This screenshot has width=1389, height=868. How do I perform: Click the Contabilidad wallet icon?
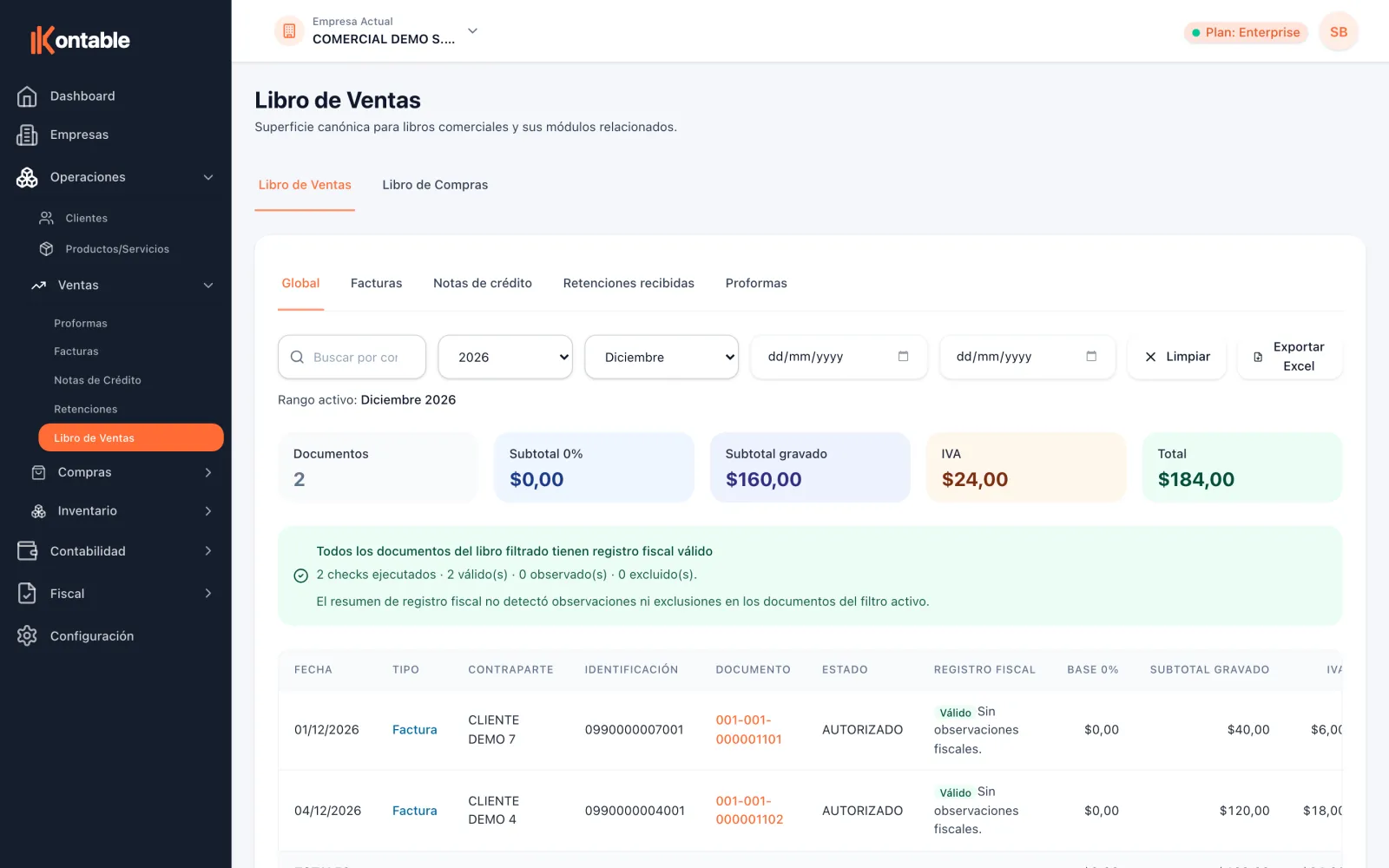tap(27, 551)
